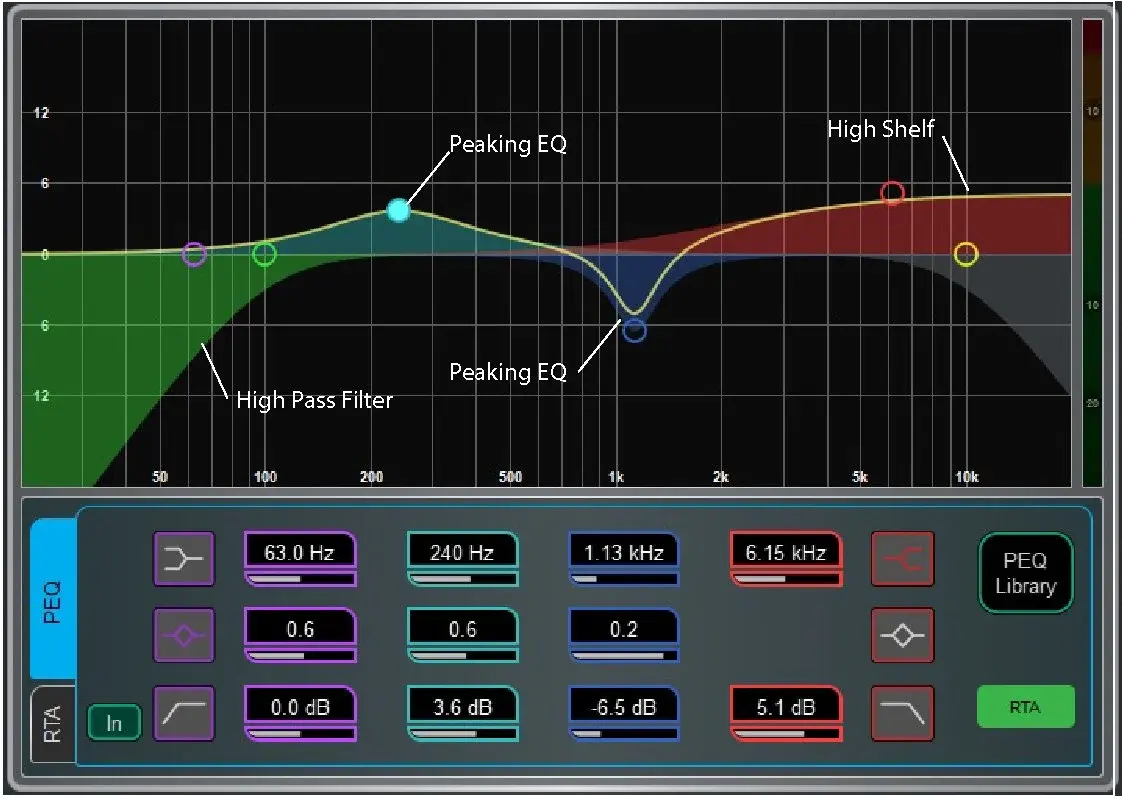Viewport: 1122px width, 798px height.
Task: Select the red low pass filter icon
Action: pos(902,713)
